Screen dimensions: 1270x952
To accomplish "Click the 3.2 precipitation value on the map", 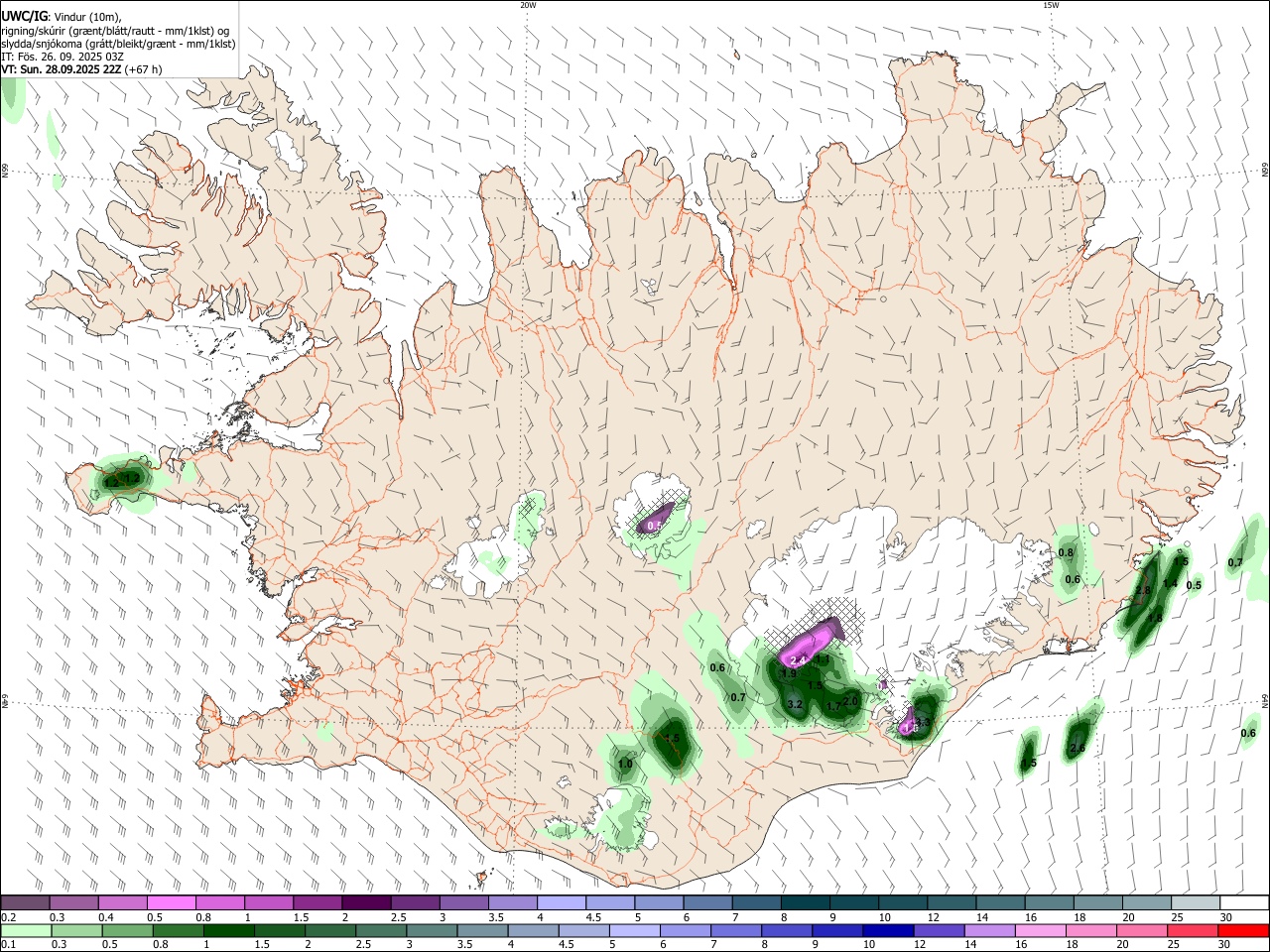I will click(x=794, y=704).
